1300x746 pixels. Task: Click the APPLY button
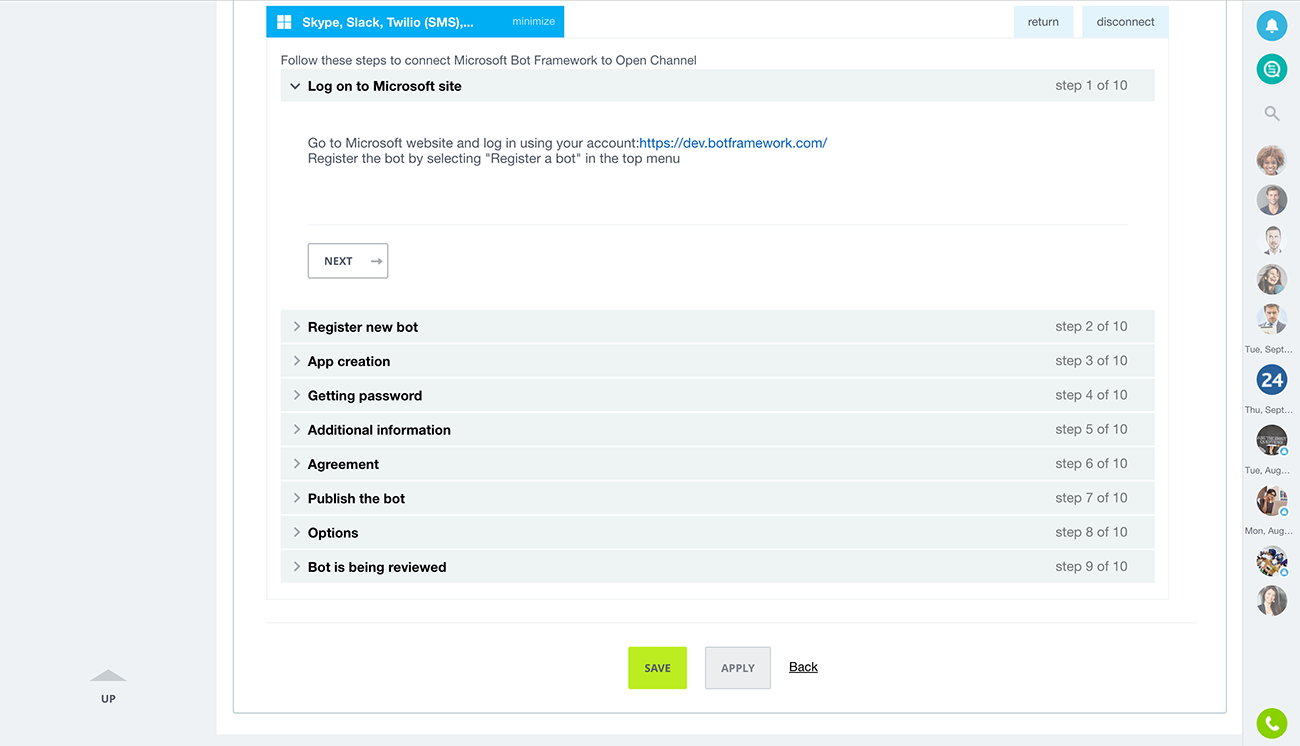(x=737, y=668)
